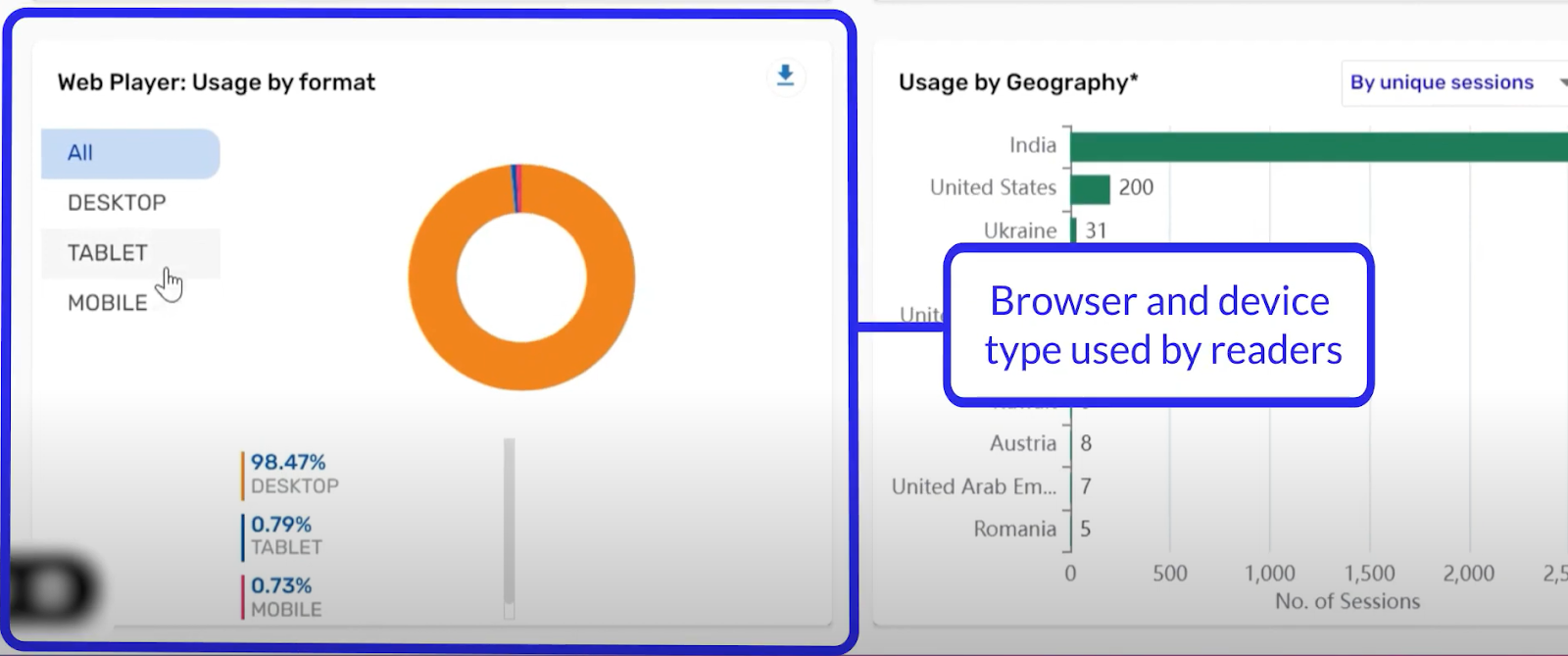The width and height of the screenshot is (1568, 656).
Task: Select the All format filter
Action: click(x=130, y=153)
